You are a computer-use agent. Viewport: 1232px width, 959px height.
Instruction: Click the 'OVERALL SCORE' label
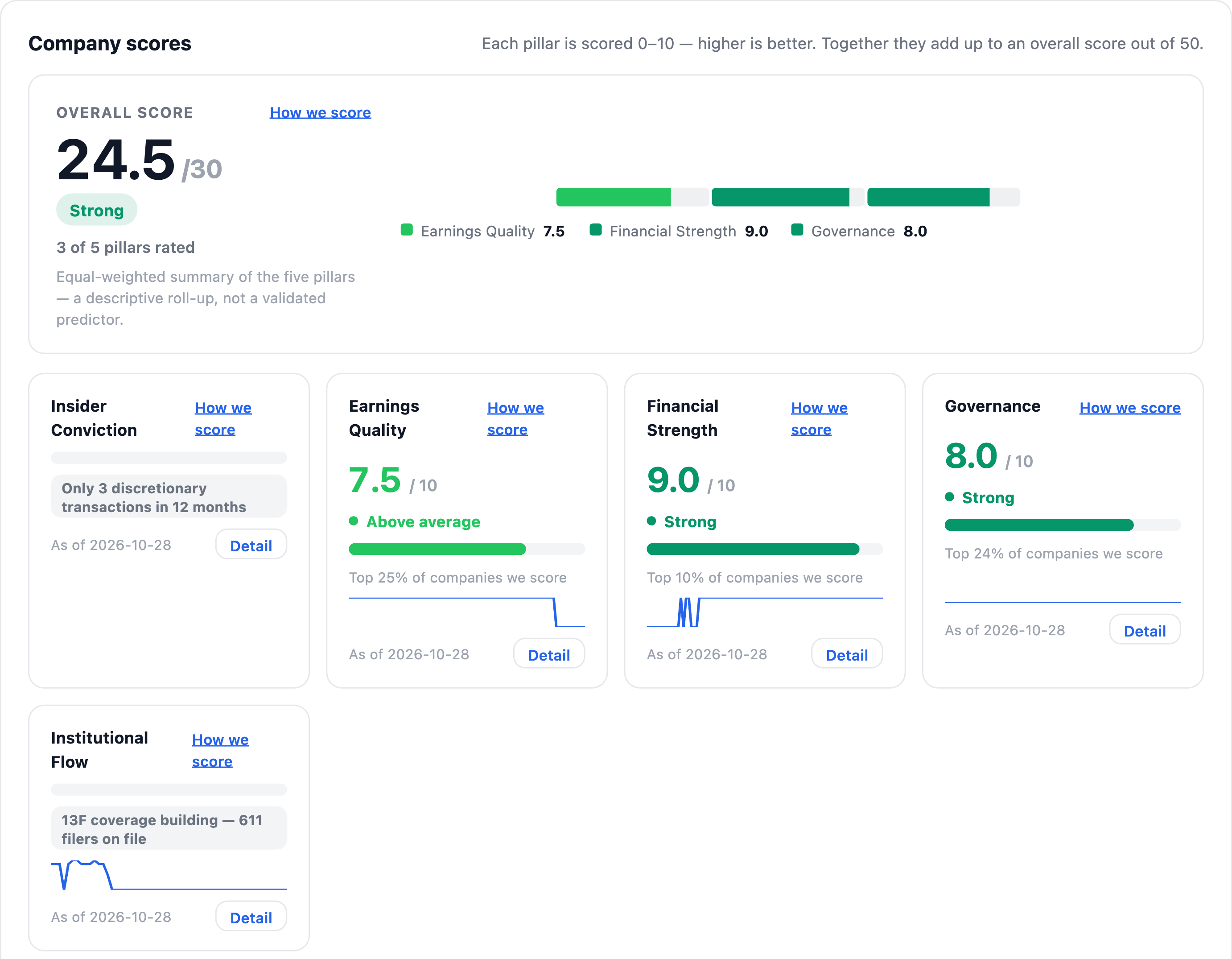[x=125, y=112]
